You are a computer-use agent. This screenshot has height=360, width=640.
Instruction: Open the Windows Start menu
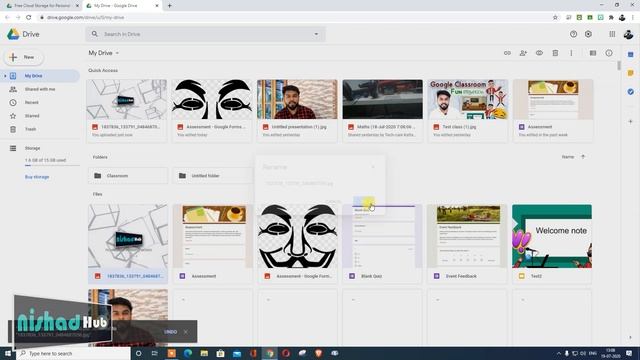8,353
